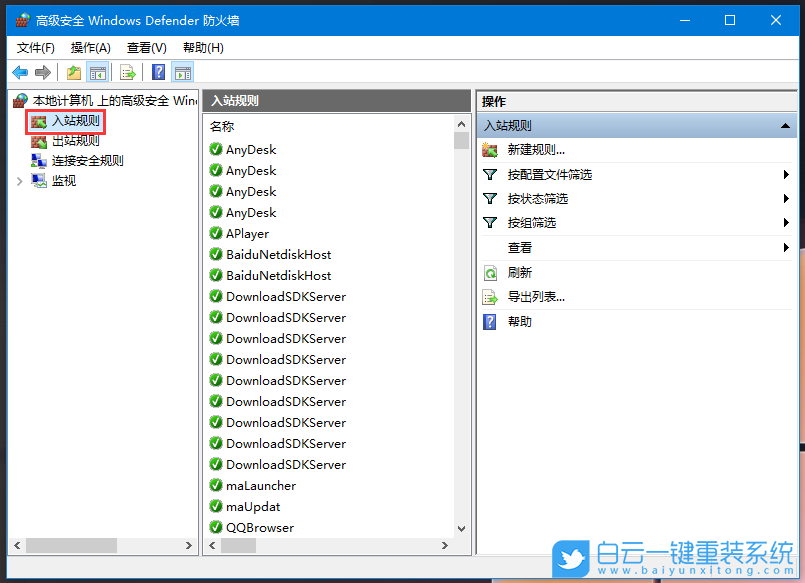Click the enabled checkmark next to QQBrowser rule

click(x=215, y=527)
